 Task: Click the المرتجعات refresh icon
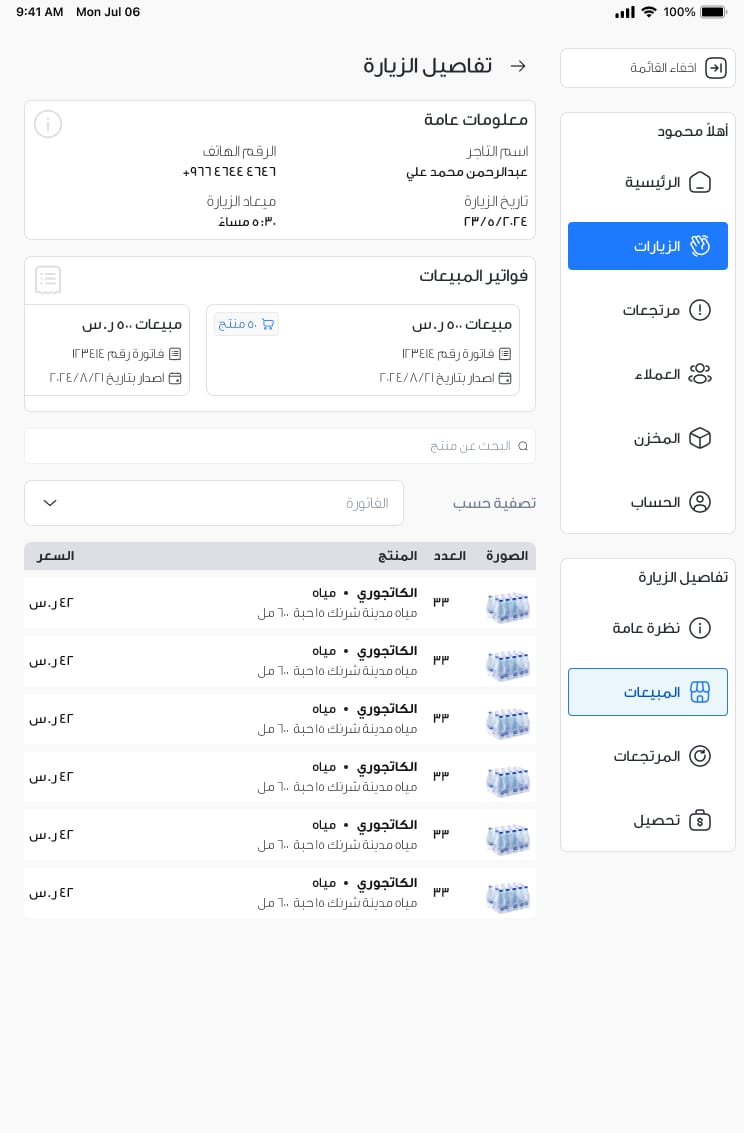coord(700,757)
